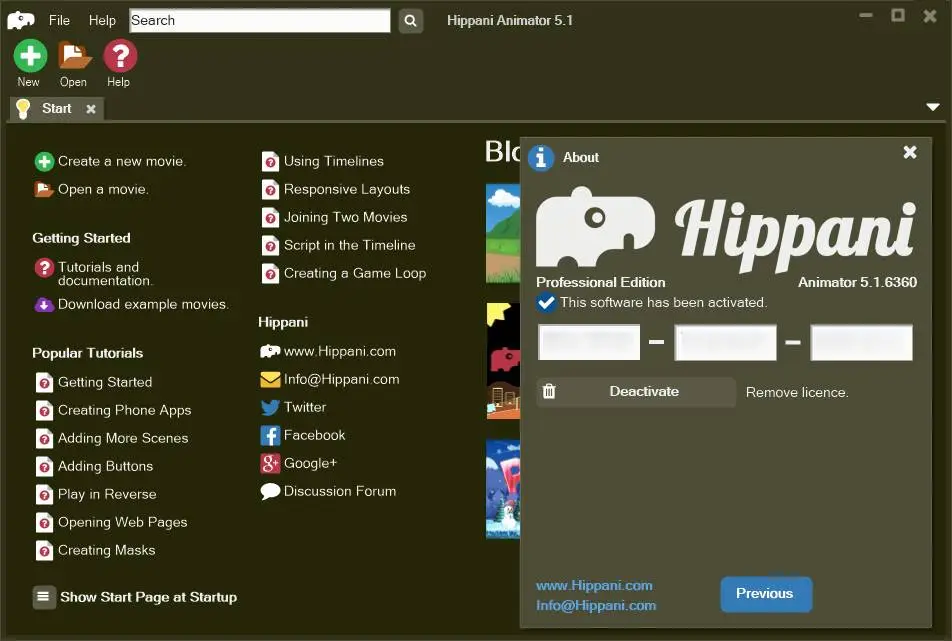Click the Play in Reverse document icon
Screen dimensions: 952x641
click(x=44, y=494)
